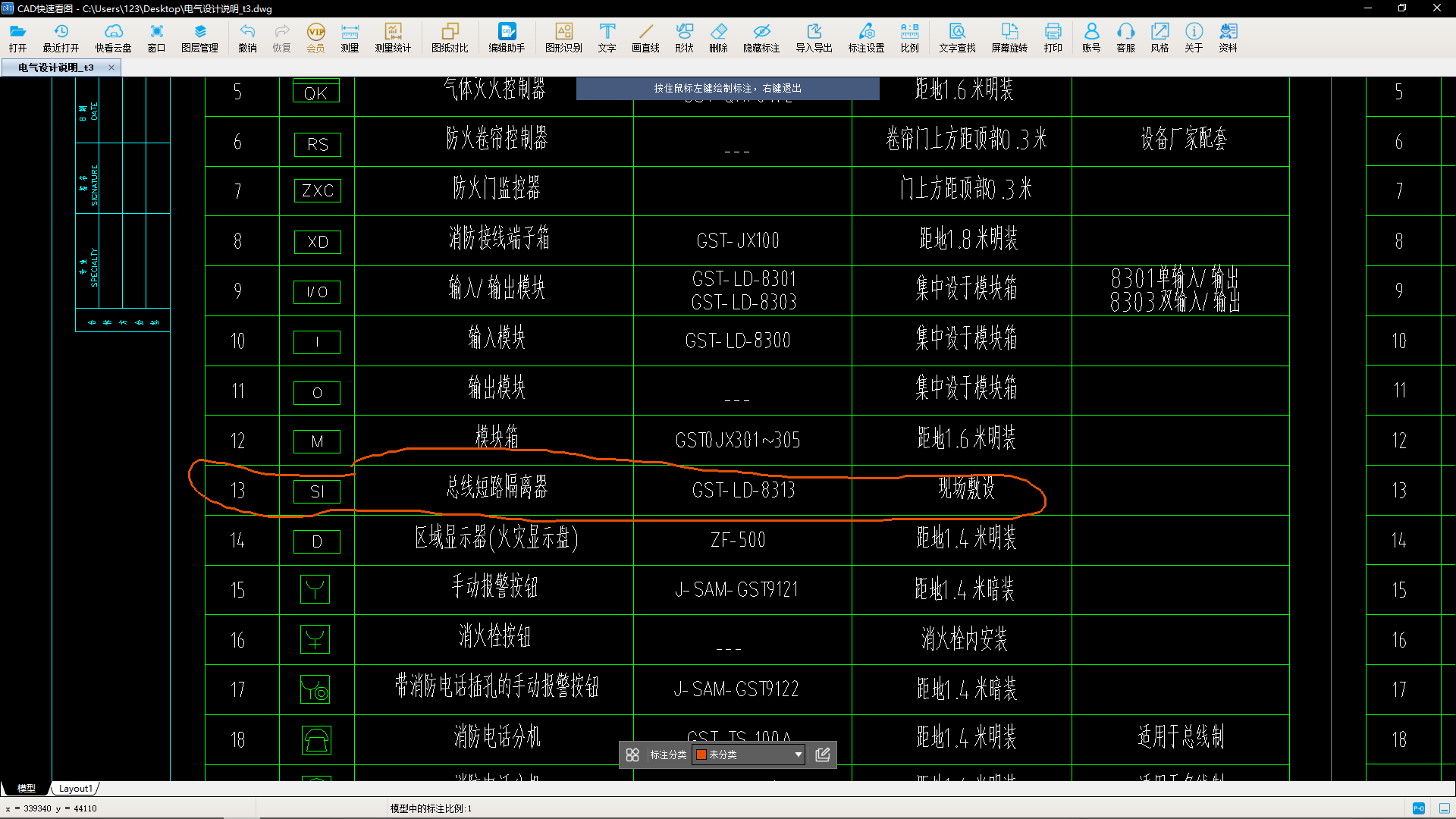Open the VIP 会员 membership icon
Screen dimensions: 1456x819
[x=315, y=37]
